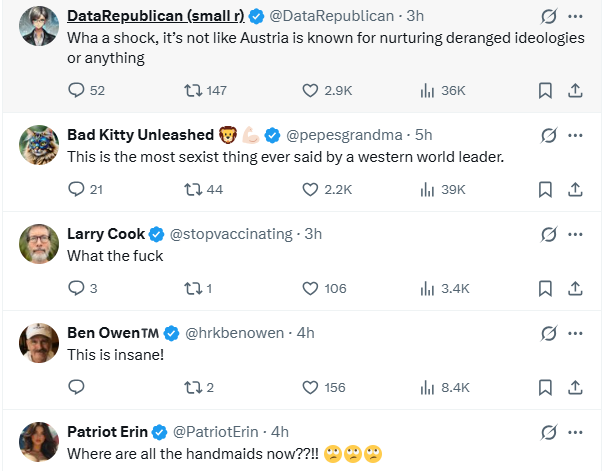Open Patriot Erin's avatar

tap(38, 441)
